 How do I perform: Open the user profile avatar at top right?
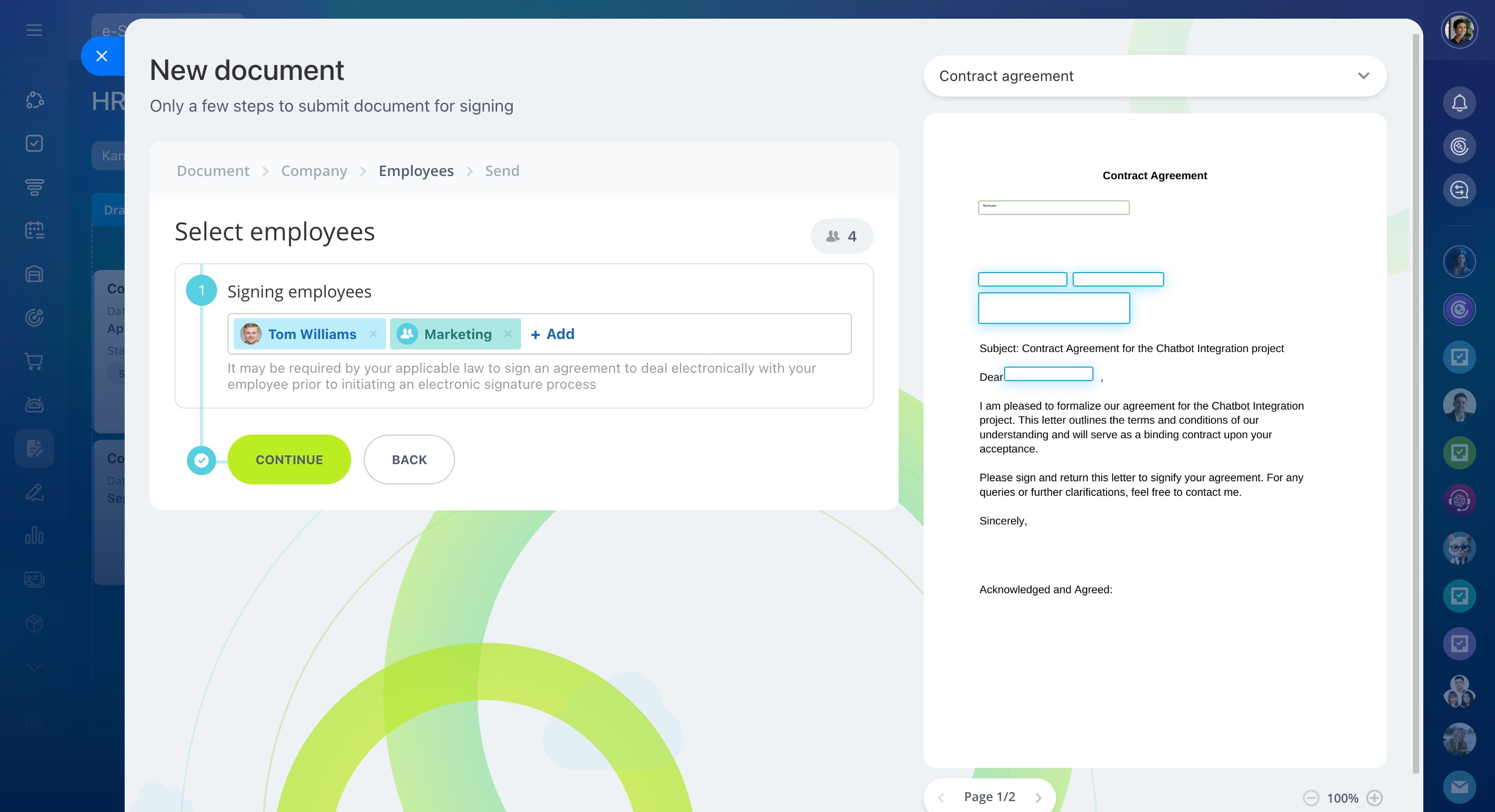[x=1459, y=30]
